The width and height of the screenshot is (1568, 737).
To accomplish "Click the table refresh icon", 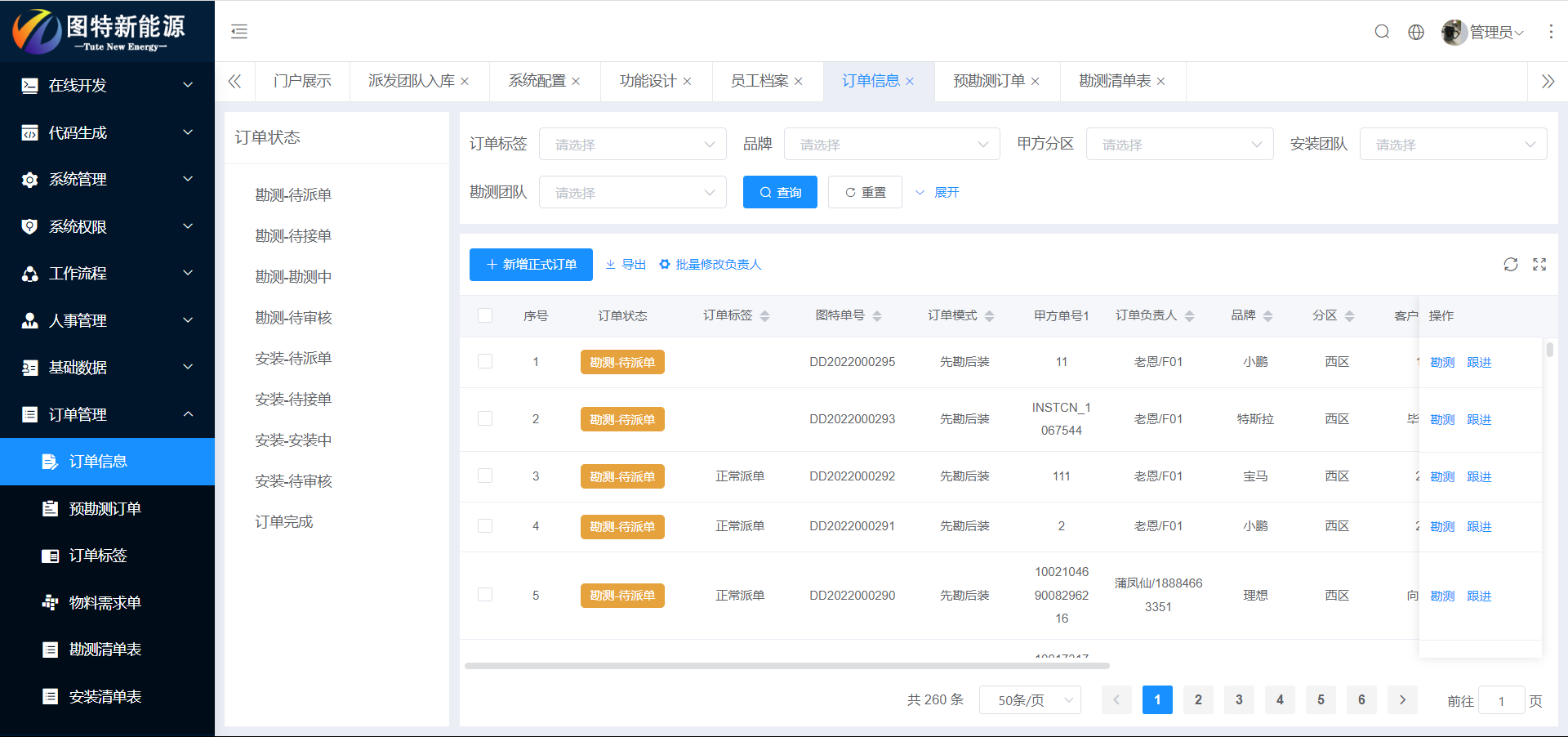I will click(x=1511, y=265).
